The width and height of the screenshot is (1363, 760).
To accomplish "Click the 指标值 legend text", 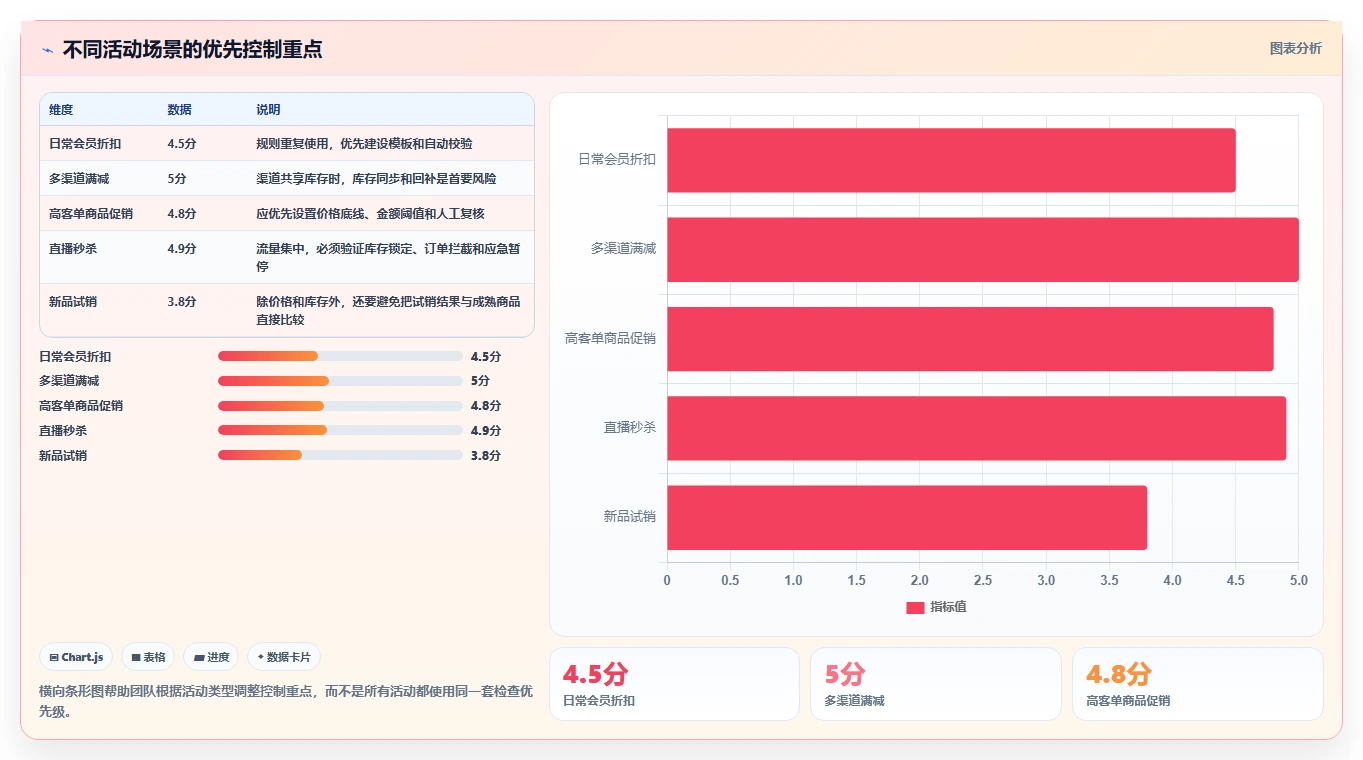I will click(948, 607).
